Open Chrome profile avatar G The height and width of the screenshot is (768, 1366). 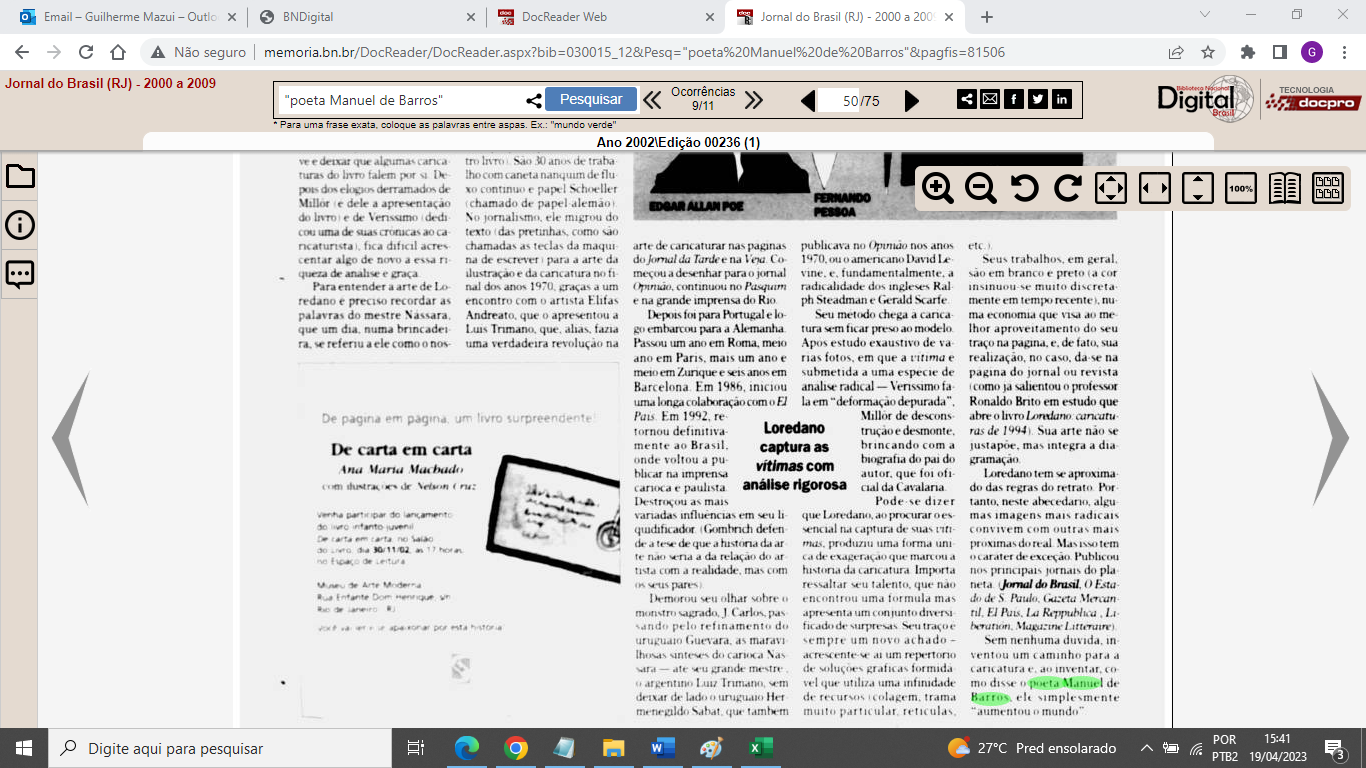click(1311, 52)
